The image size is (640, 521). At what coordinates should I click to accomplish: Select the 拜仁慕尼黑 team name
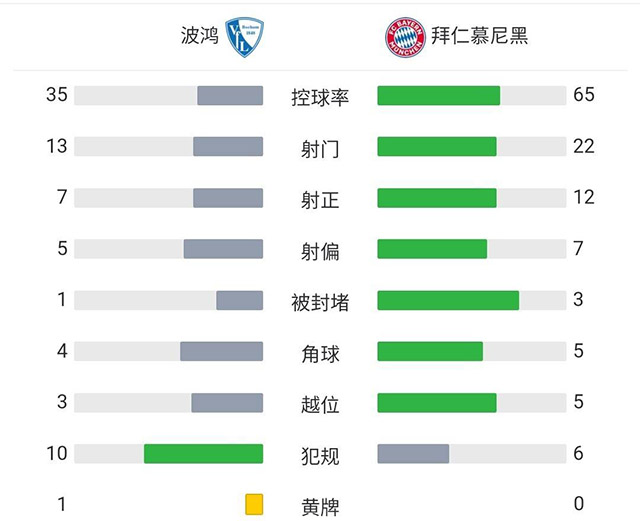pos(479,37)
